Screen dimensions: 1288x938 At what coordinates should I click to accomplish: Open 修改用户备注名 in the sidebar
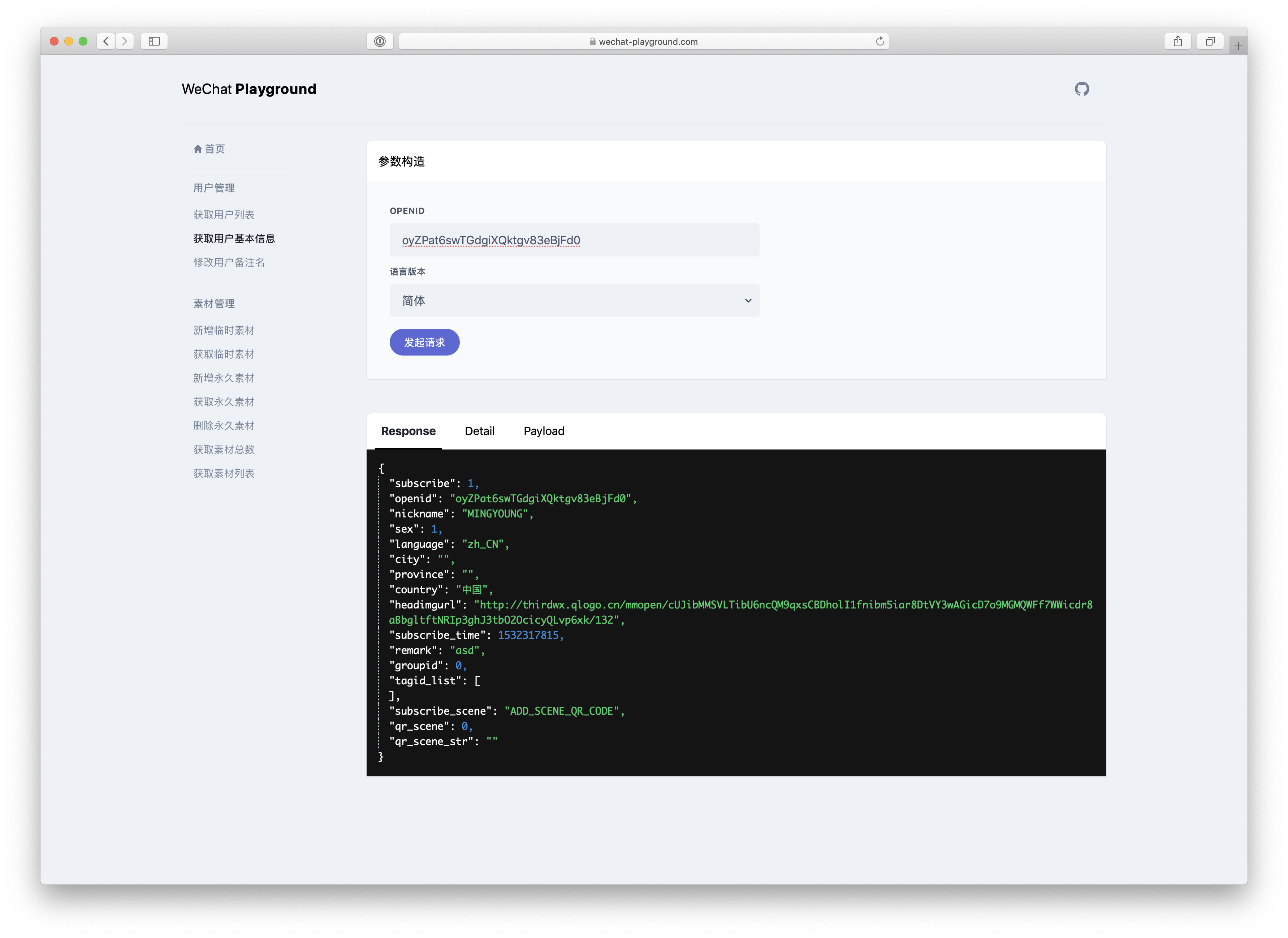[x=229, y=262]
